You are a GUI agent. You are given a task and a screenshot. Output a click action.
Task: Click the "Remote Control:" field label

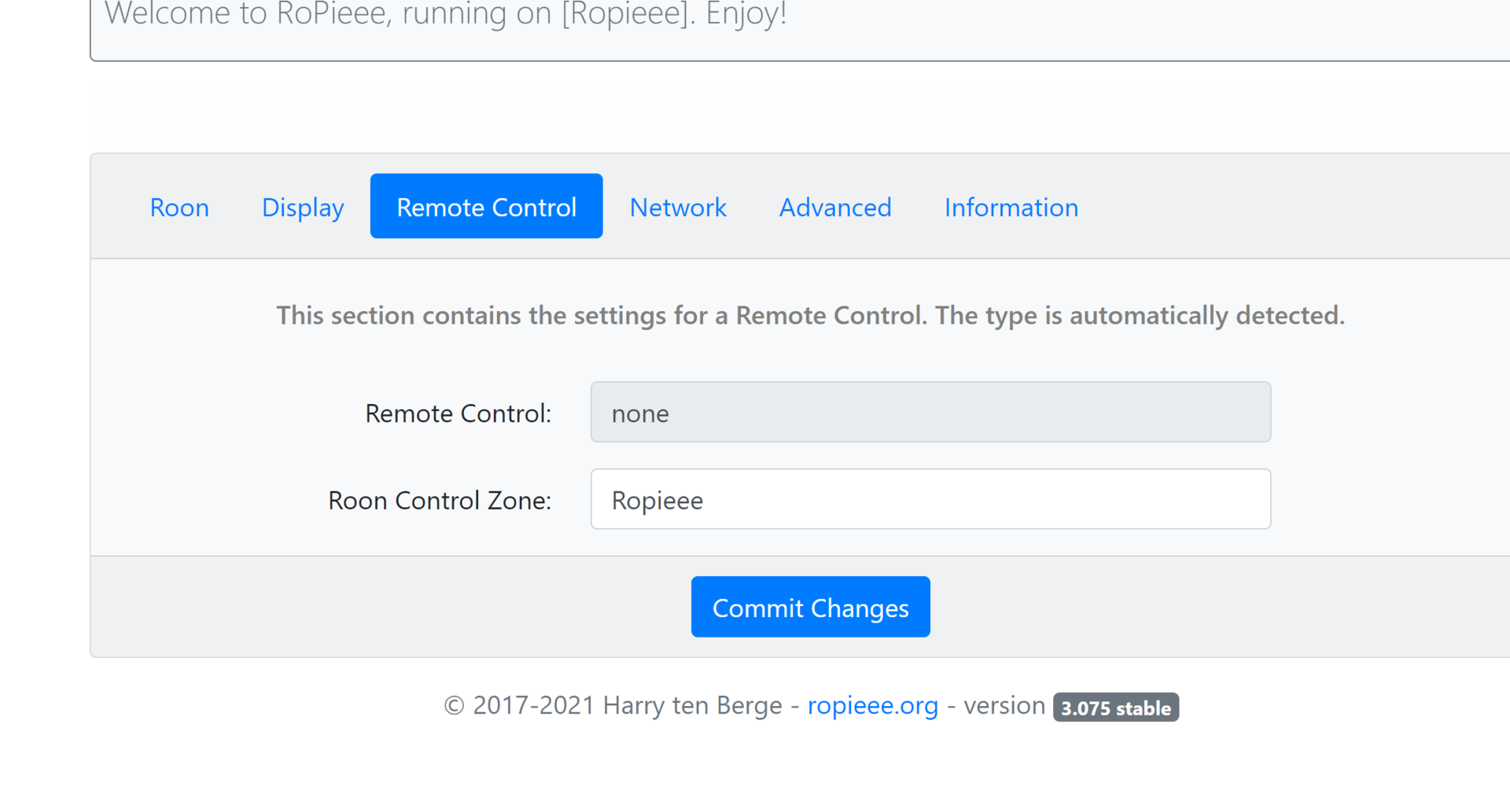(x=458, y=413)
